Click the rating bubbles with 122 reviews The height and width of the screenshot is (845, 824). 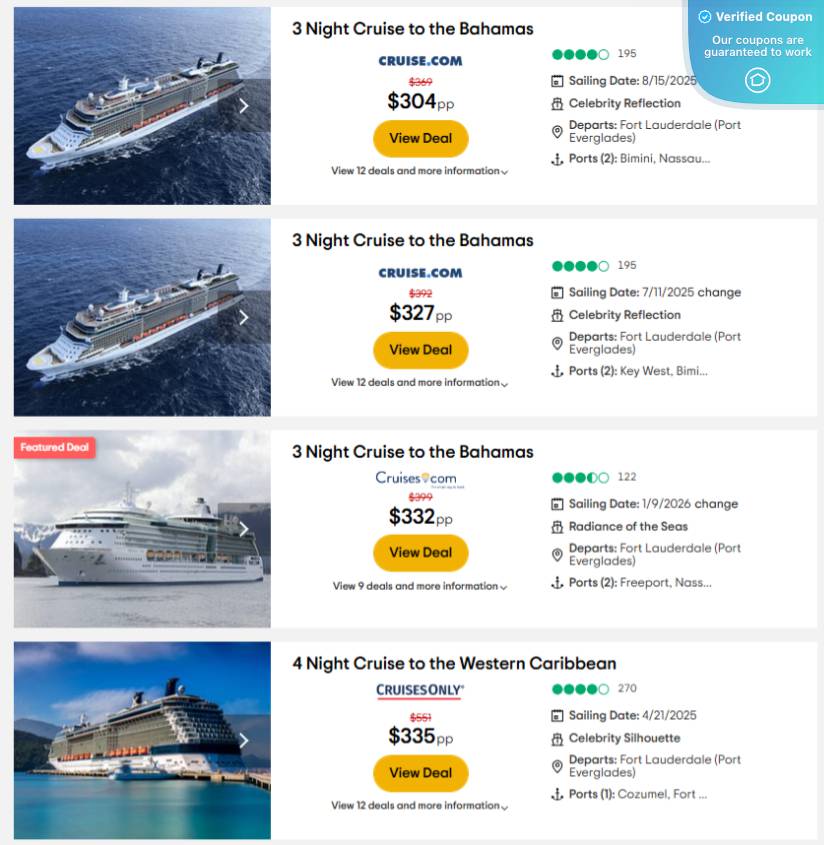pyautogui.click(x=580, y=477)
